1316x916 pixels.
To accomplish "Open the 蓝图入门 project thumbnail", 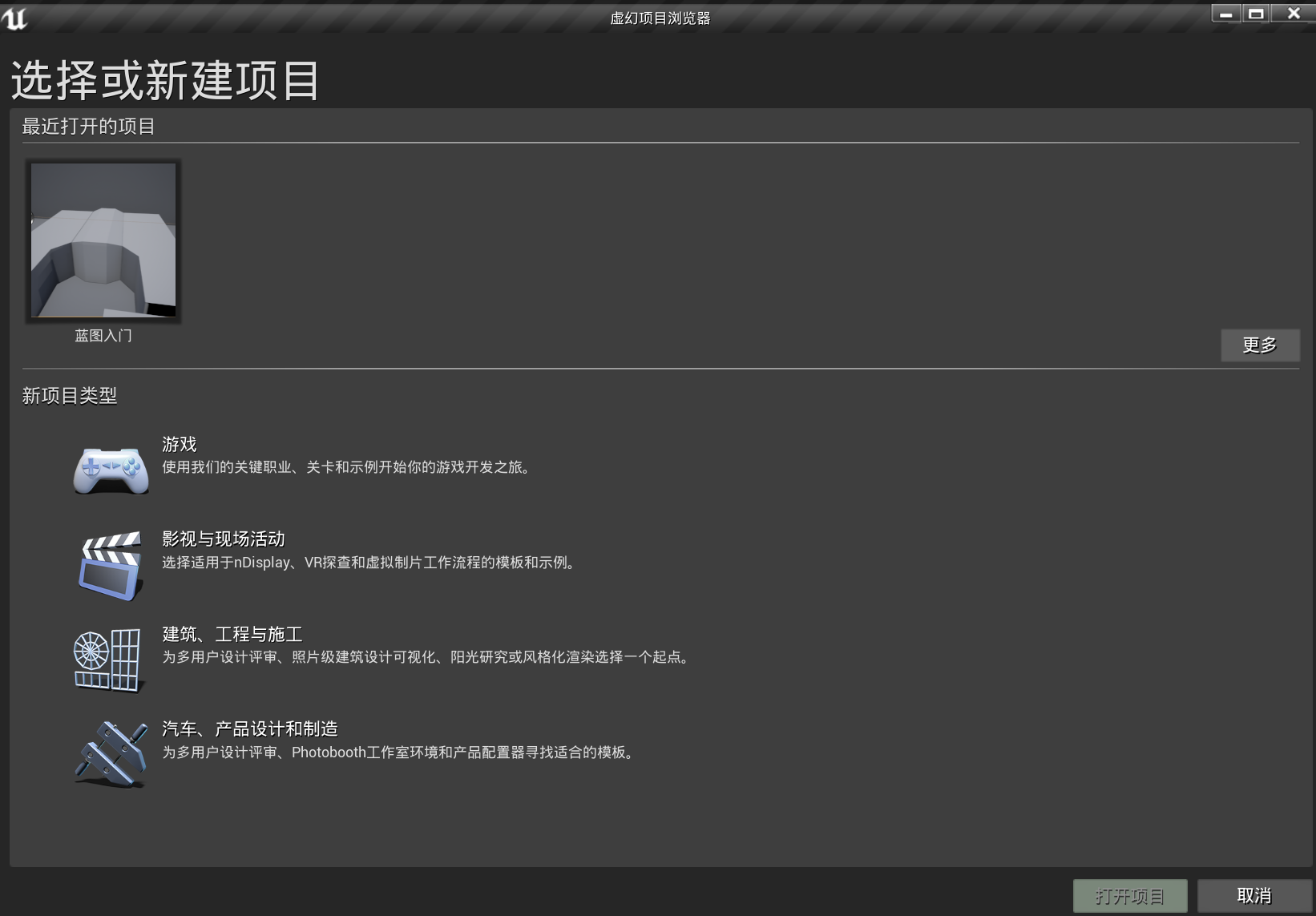I will click(103, 240).
